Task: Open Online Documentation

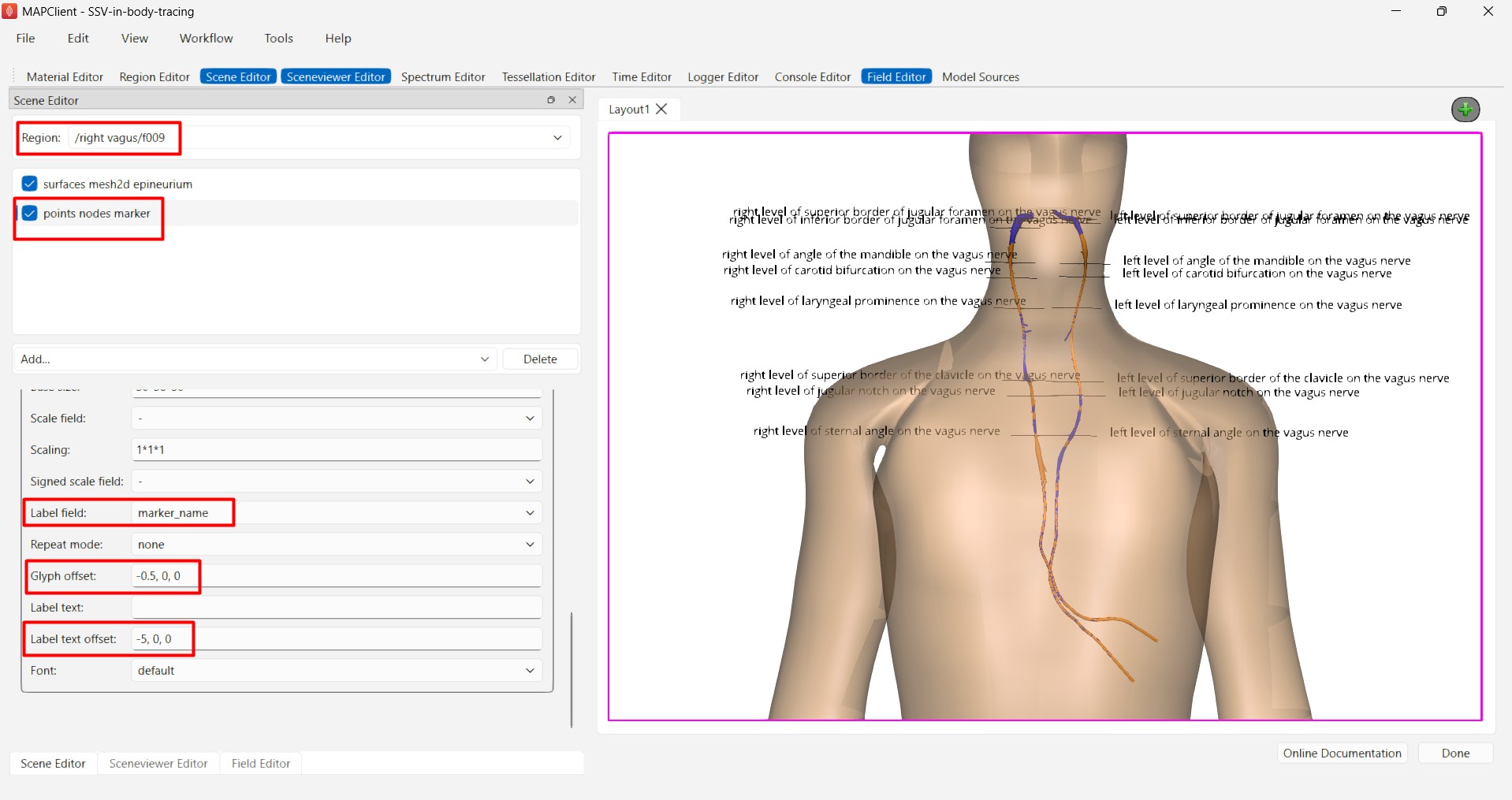Action: 1342,753
